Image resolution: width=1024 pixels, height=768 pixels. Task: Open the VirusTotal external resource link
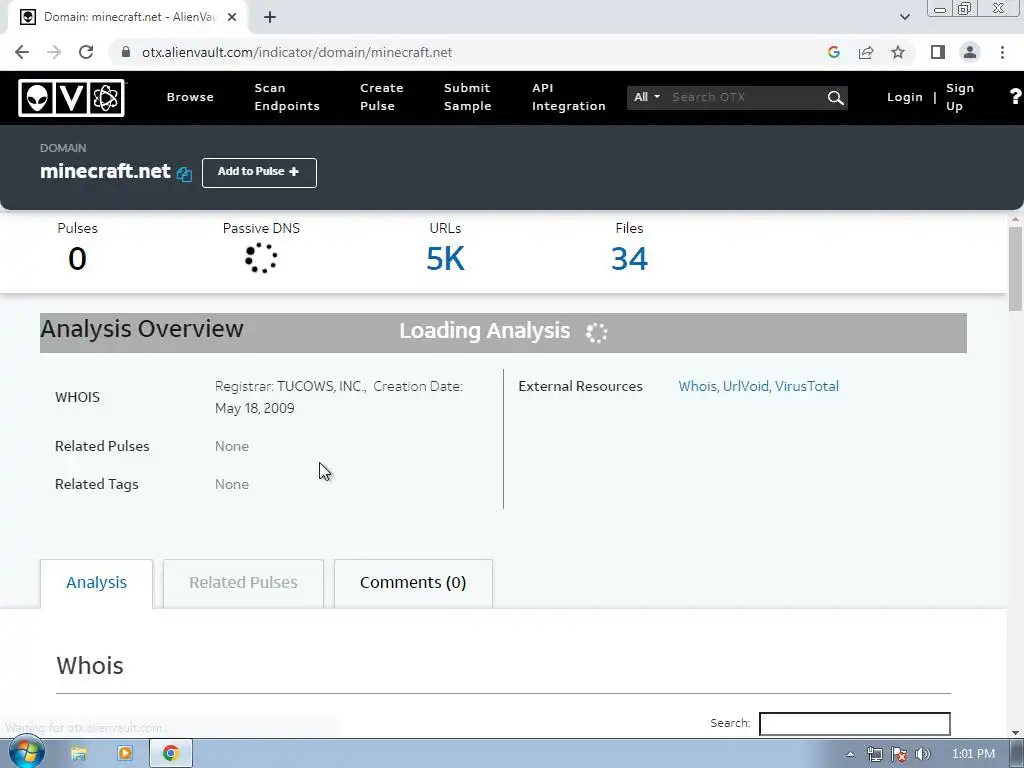point(807,386)
